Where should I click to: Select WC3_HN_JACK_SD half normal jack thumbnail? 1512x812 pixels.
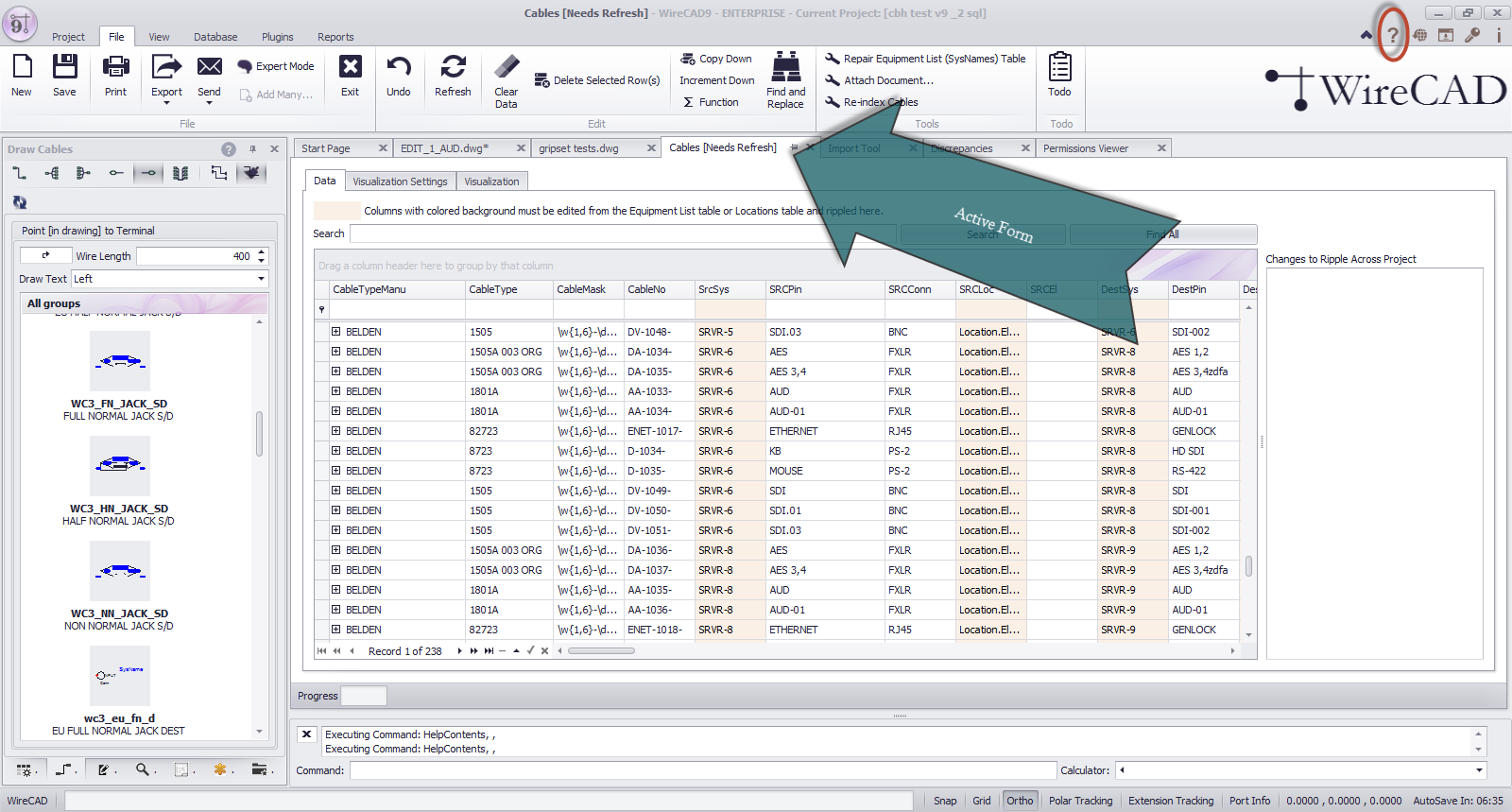pyautogui.click(x=119, y=465)
